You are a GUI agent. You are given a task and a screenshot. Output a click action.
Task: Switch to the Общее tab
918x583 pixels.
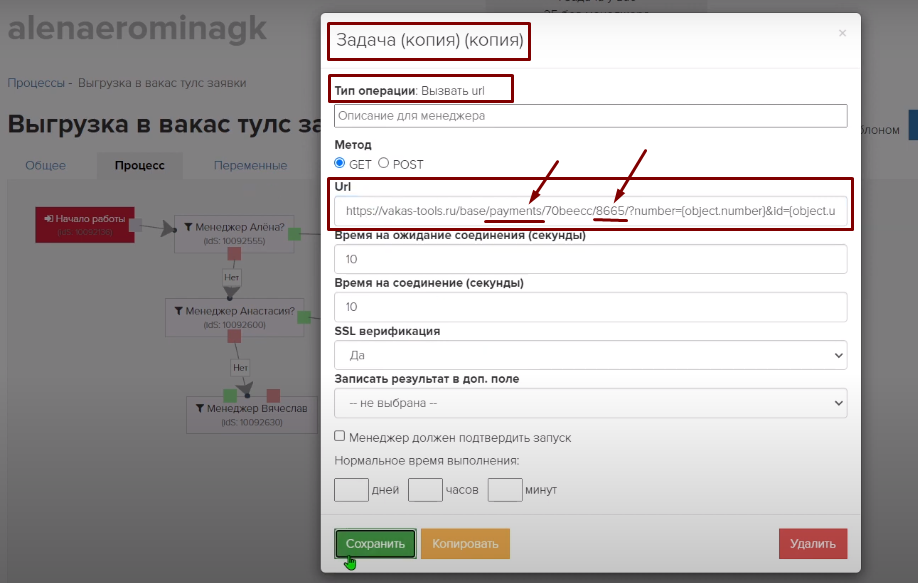(x=45, y=166)
